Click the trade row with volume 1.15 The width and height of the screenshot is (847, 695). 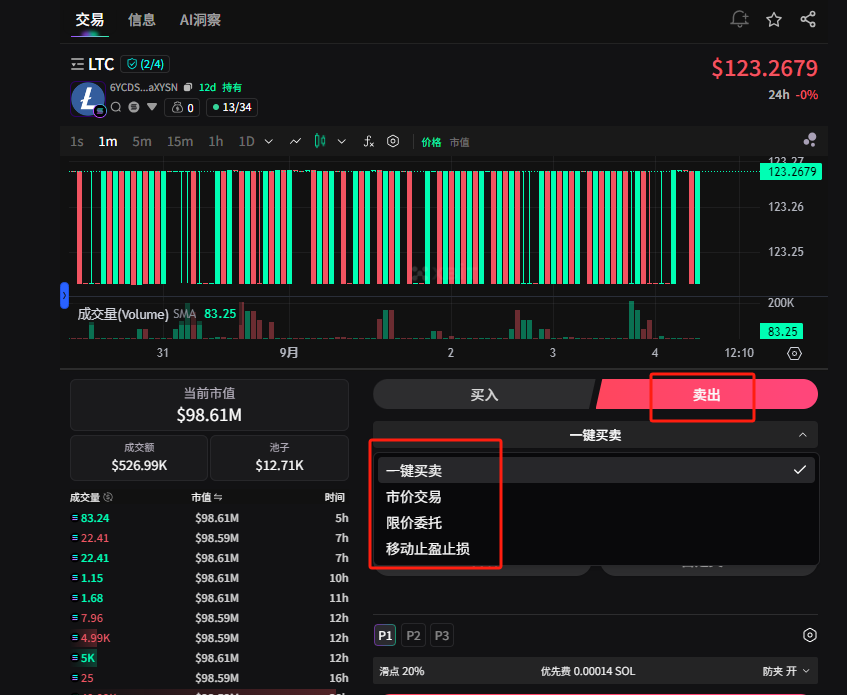coord(210,578)
